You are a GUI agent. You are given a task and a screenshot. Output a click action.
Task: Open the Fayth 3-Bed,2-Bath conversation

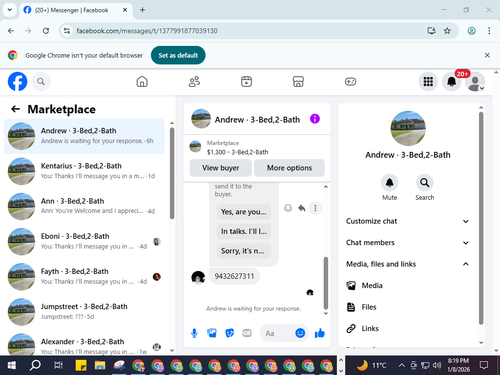(84, 277)
